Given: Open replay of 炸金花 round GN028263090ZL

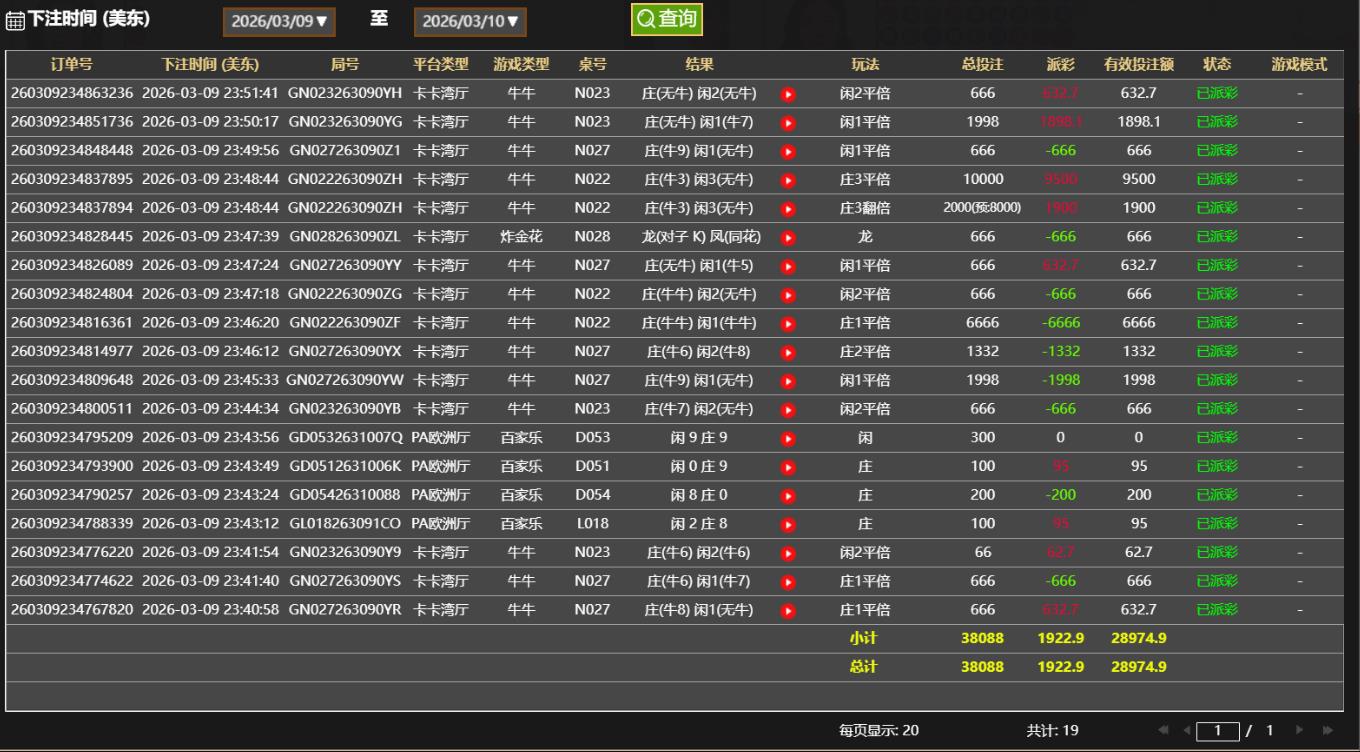Looking at the screenshot, I should pyautogui.click(x=788, y=238).
